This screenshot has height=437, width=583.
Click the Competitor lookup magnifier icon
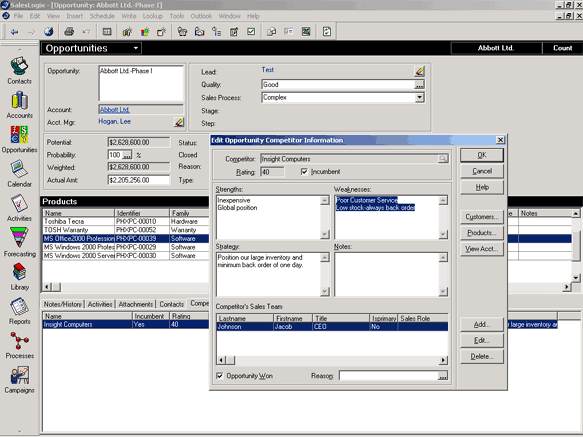(x=442, y=159)
